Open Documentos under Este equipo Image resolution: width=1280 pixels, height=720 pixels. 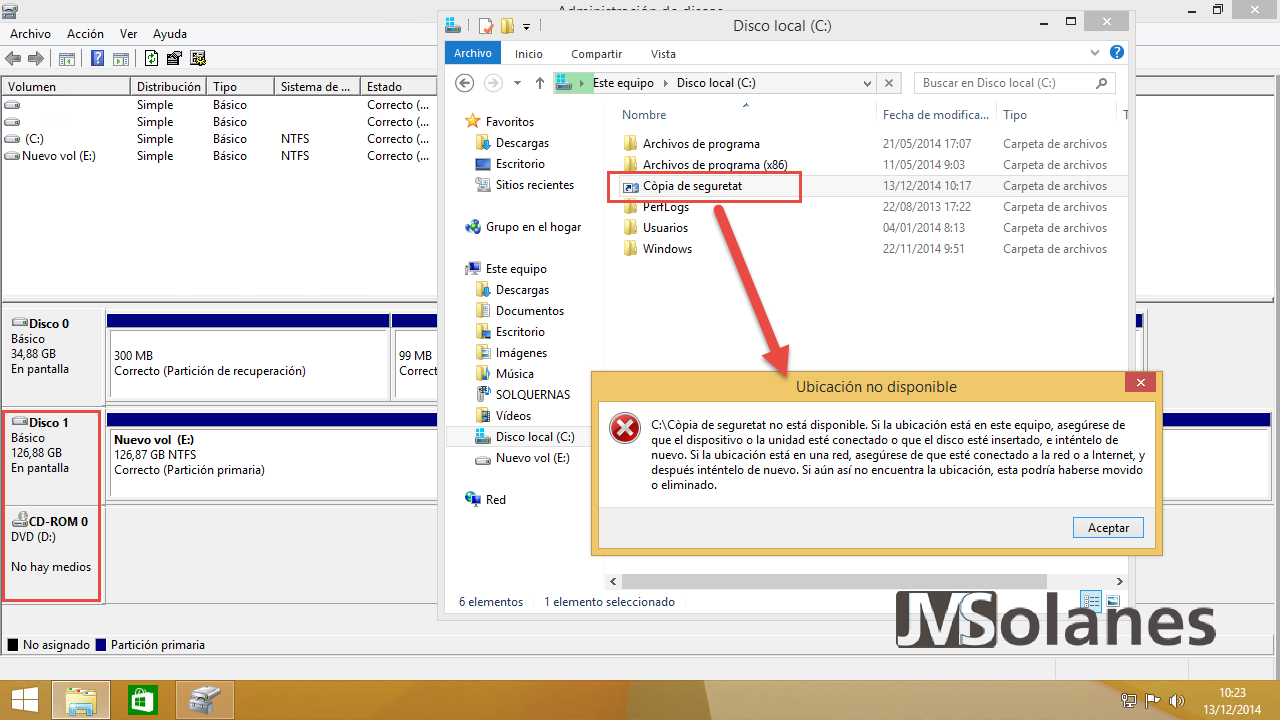(529, 311)
